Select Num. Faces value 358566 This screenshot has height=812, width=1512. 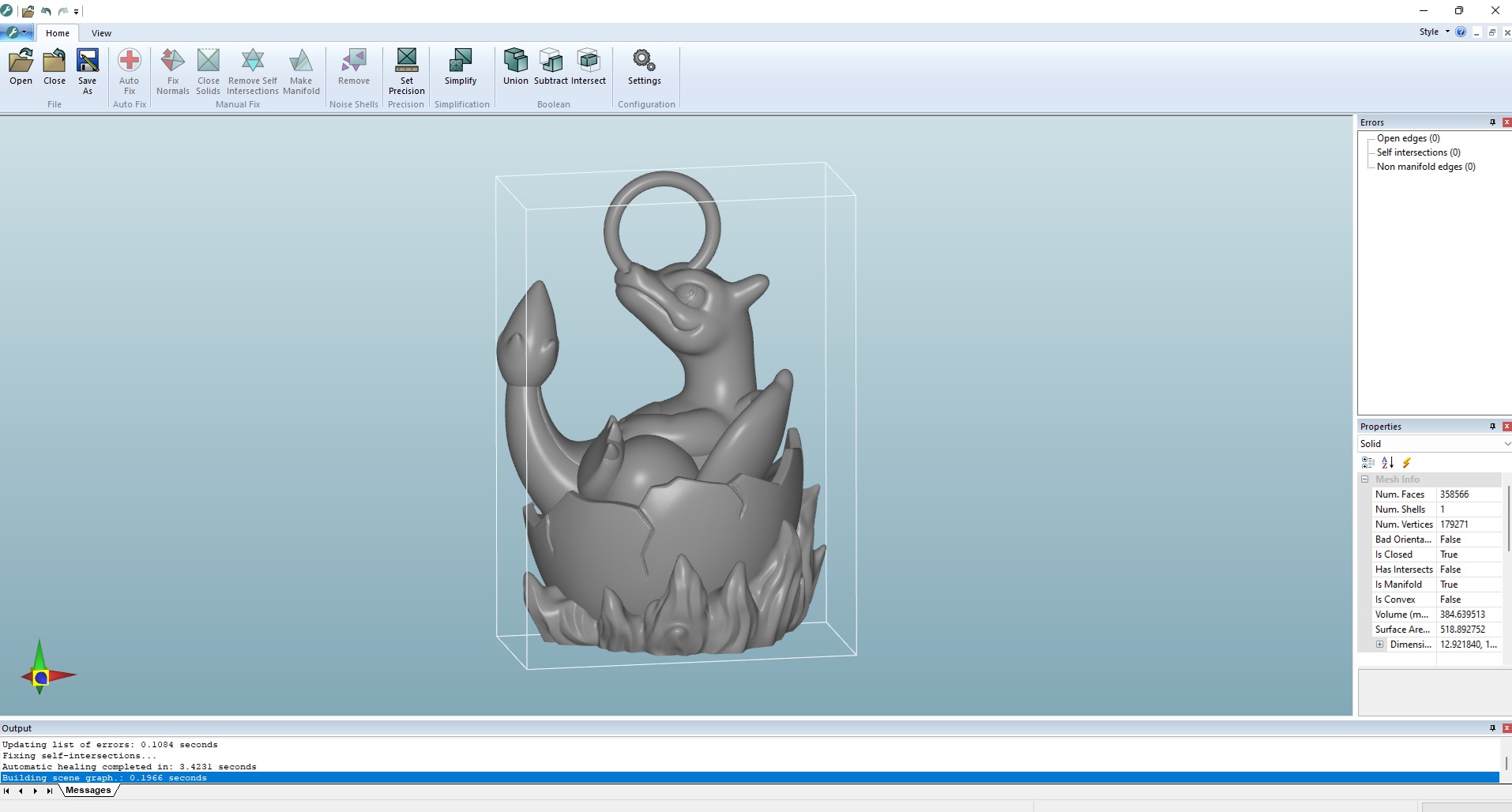point(1469,494)
